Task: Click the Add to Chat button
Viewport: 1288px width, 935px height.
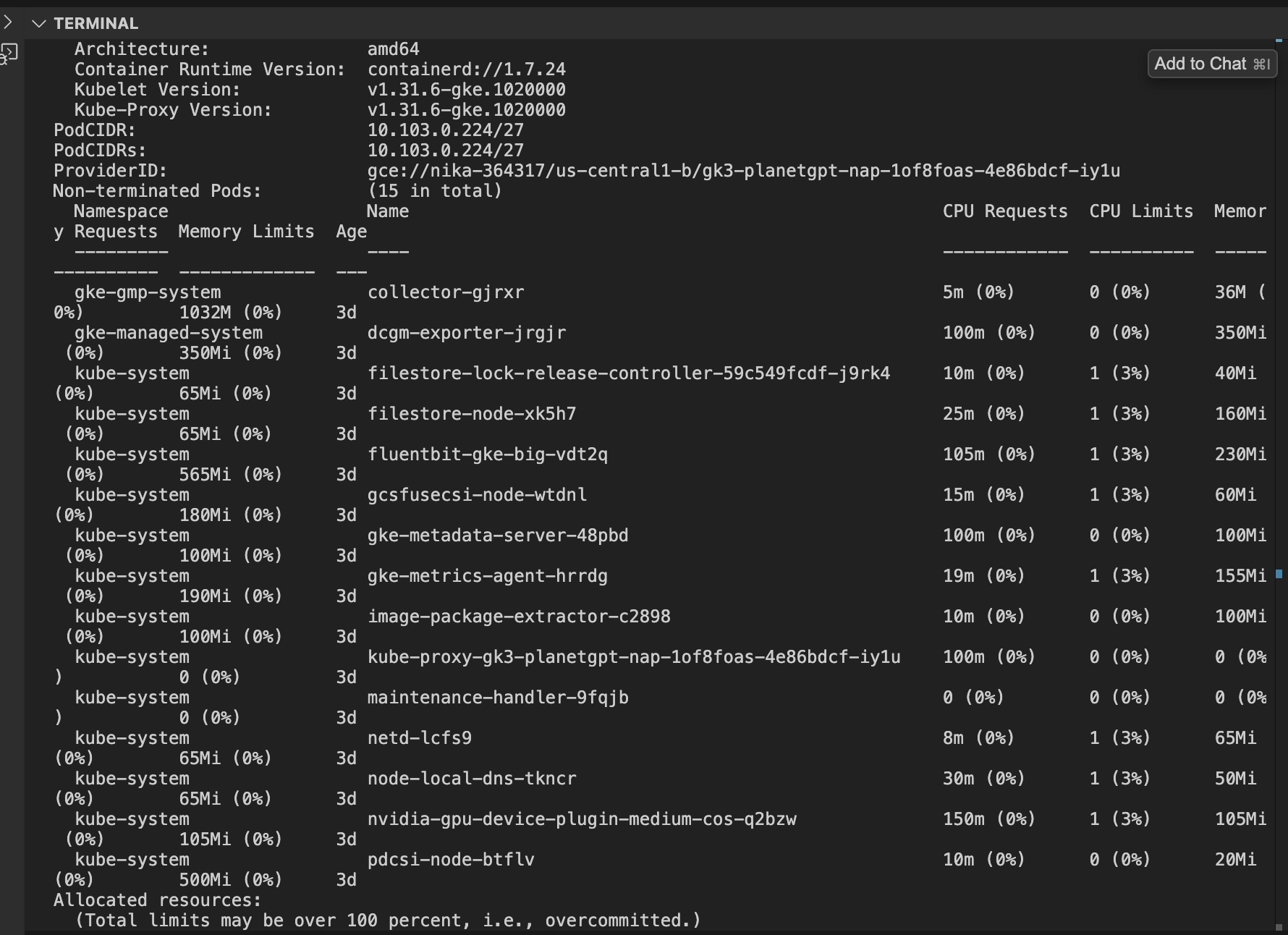Action: 1211,64
